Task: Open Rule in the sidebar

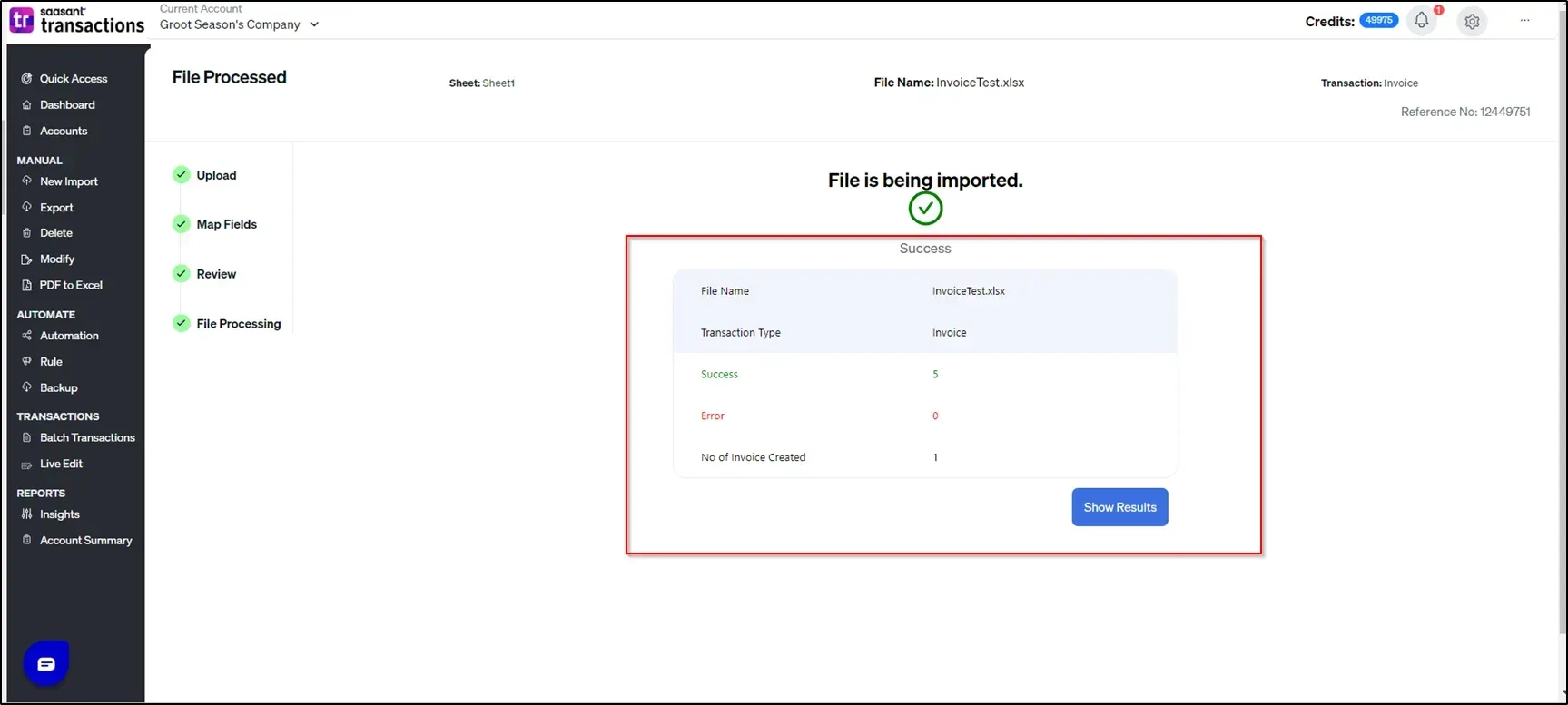Action: click(x=51, y=361)
